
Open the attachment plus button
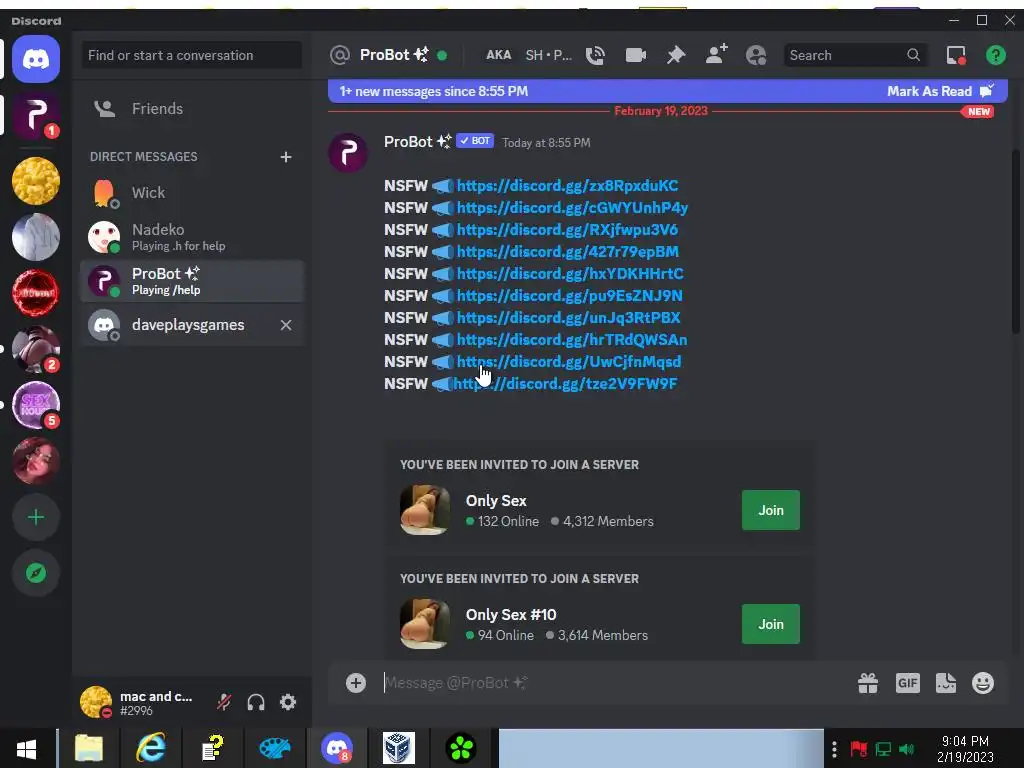[x=356, y=683]
